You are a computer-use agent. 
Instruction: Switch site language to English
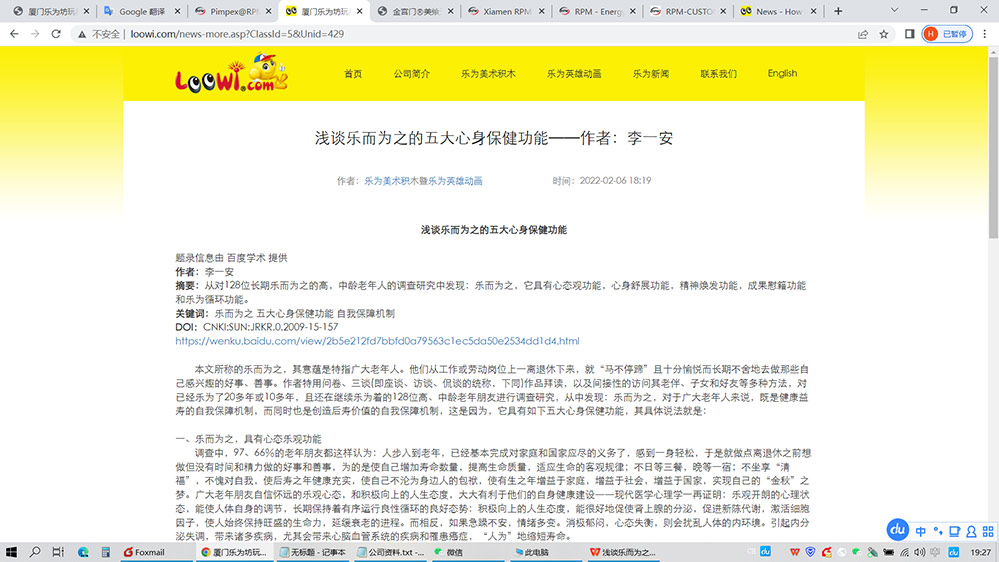[782, 74]
